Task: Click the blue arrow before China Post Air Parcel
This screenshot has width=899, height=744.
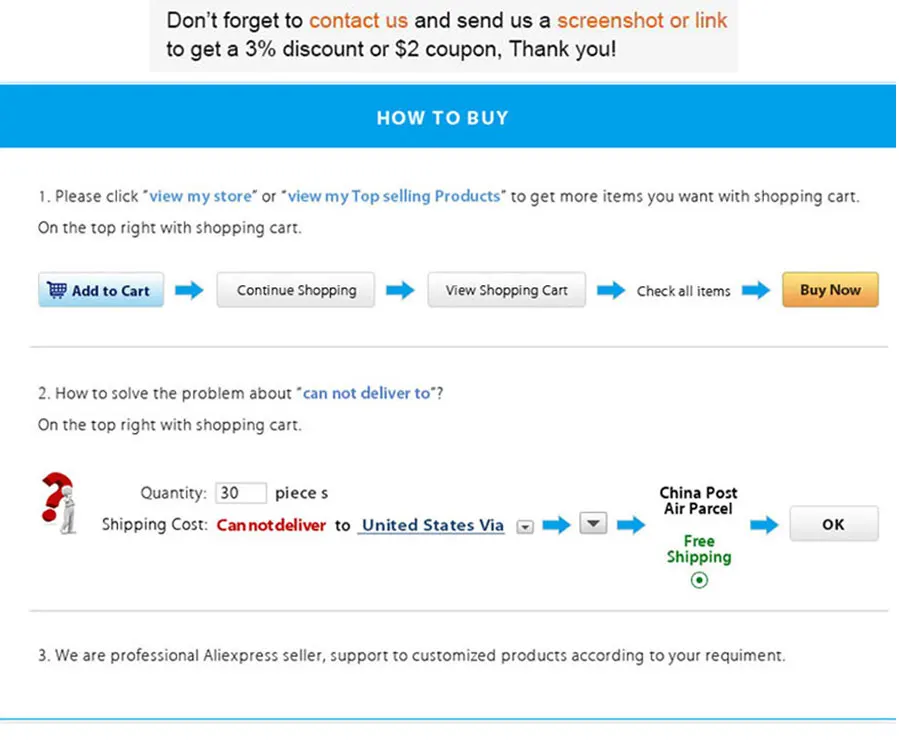Action: click(631, 524)
